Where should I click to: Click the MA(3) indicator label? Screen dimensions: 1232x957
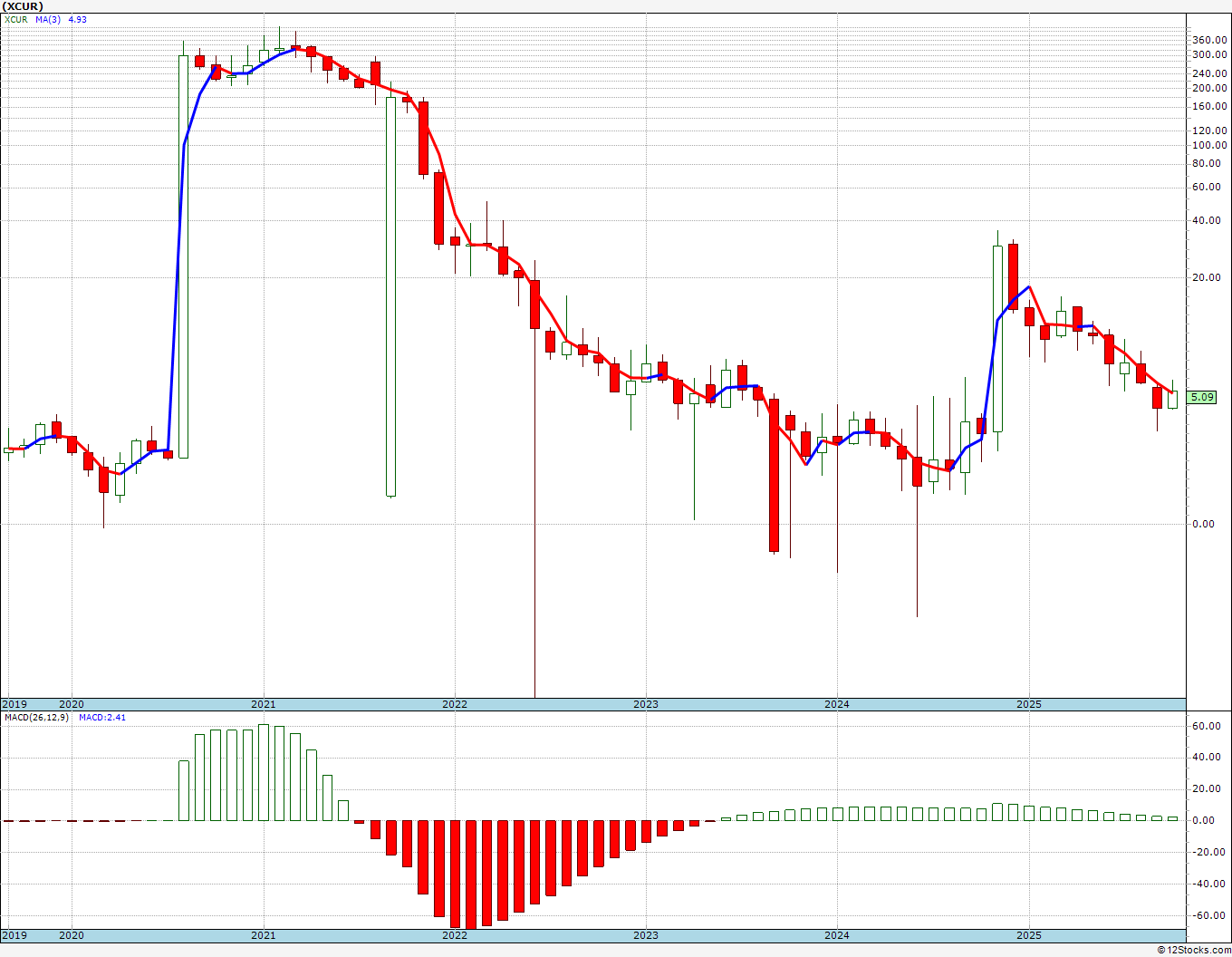pyautogui.click(x=49, y=19)
